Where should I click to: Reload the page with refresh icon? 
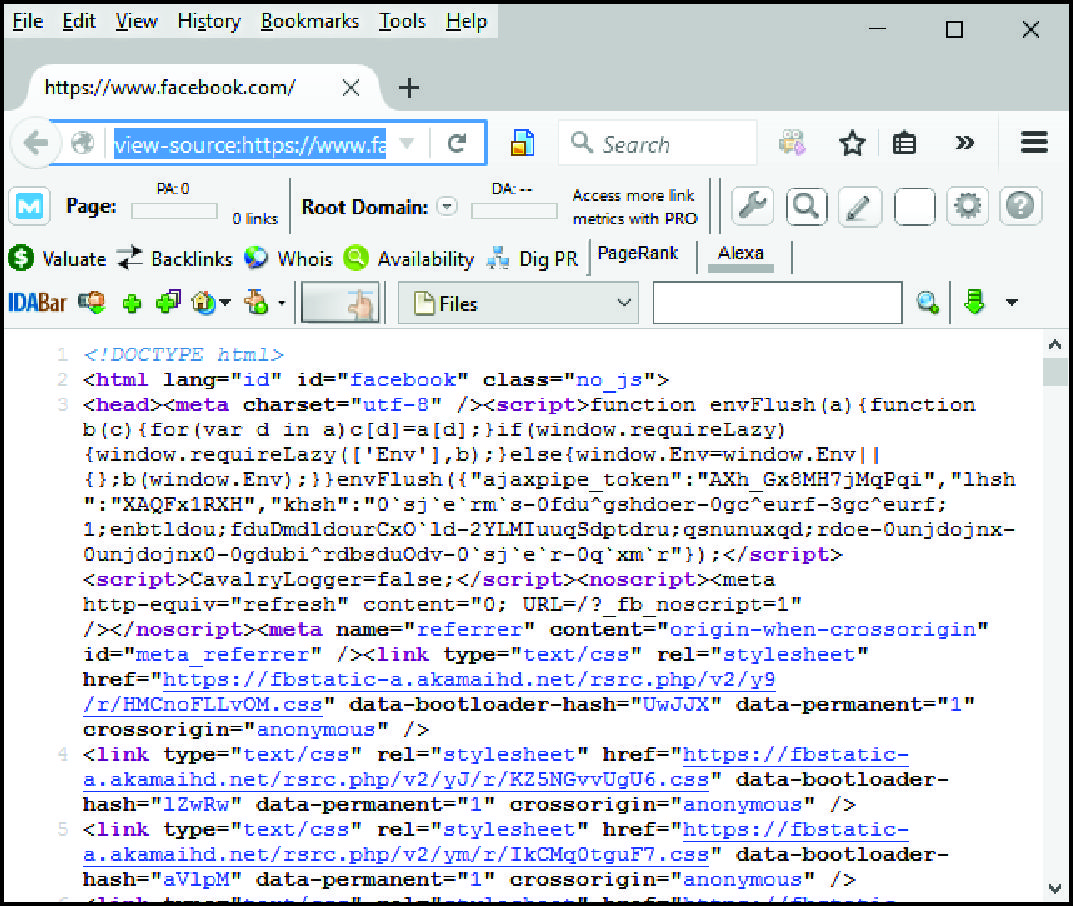[x=456, y=143]
